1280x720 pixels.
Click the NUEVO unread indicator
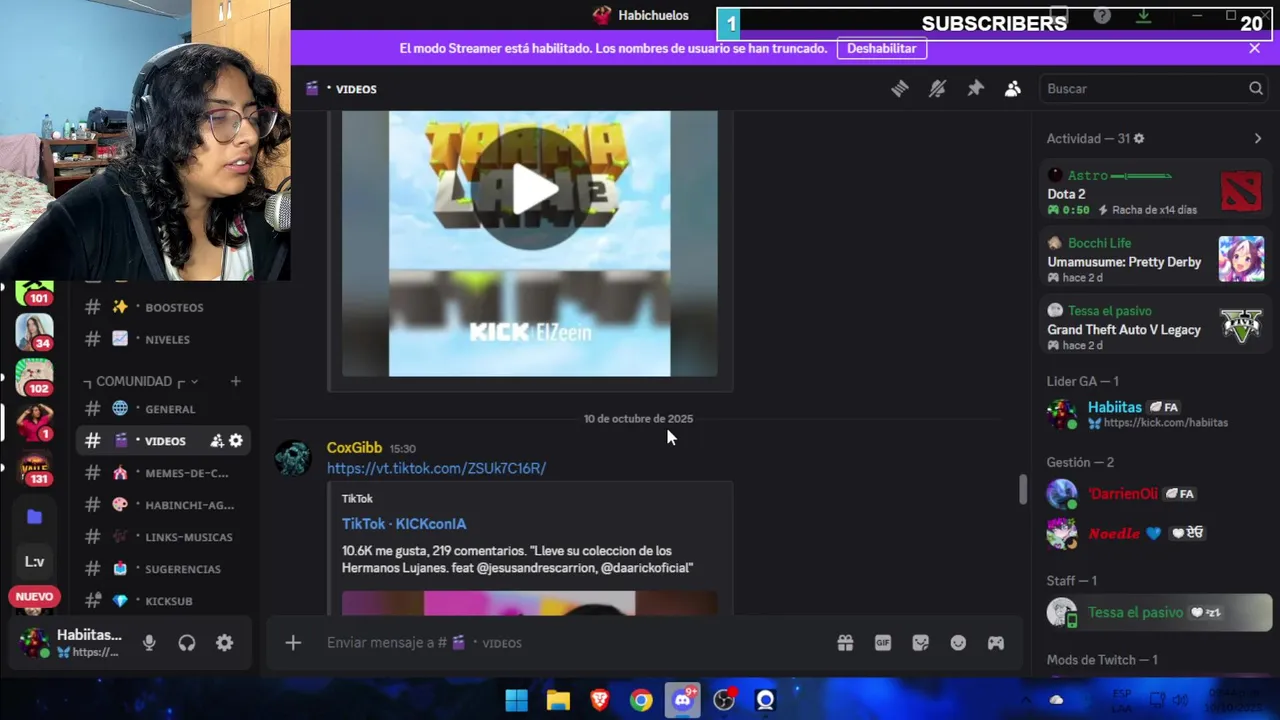coord(34,596)
